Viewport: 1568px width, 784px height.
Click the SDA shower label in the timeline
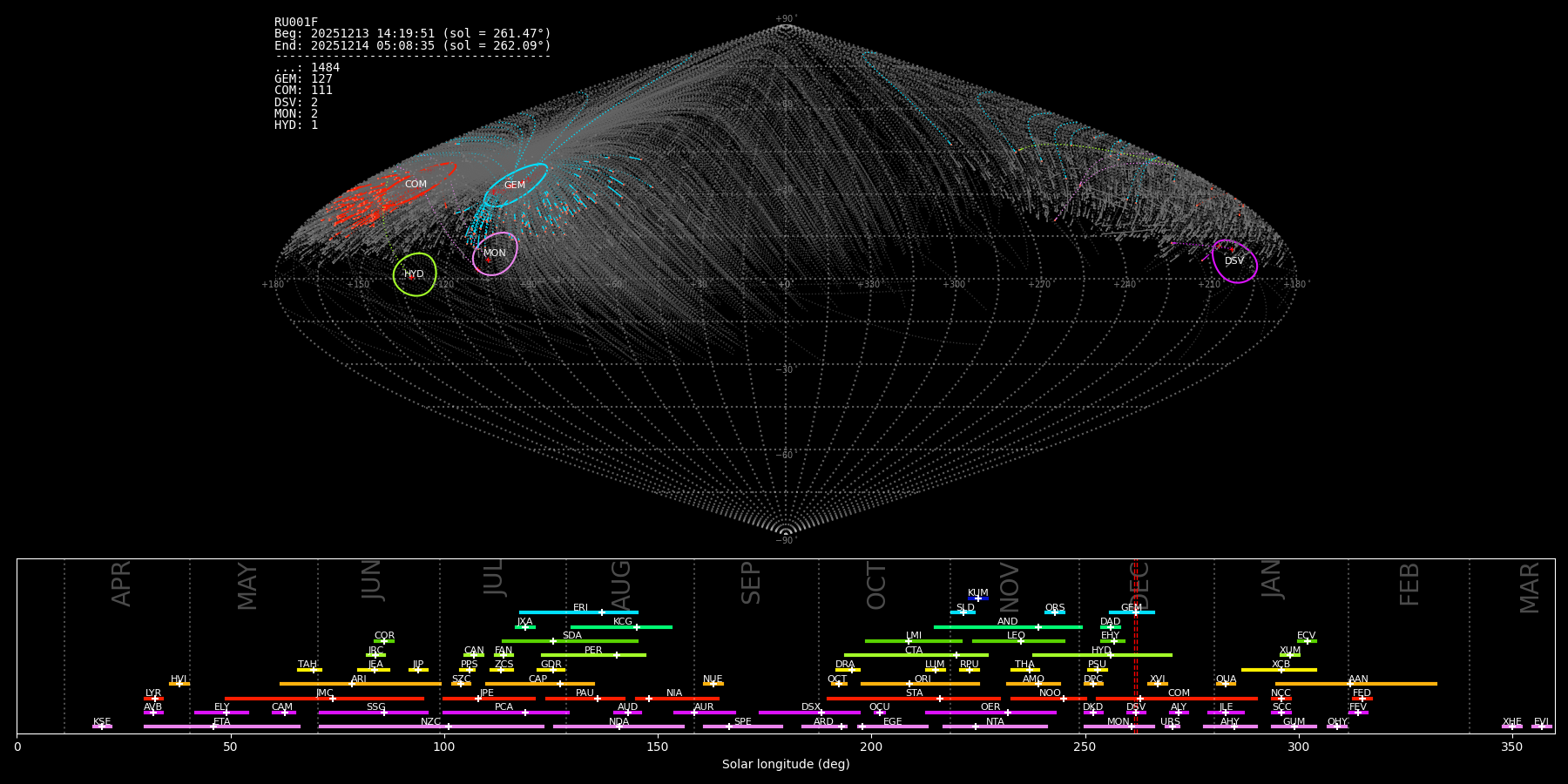point(571,635)
